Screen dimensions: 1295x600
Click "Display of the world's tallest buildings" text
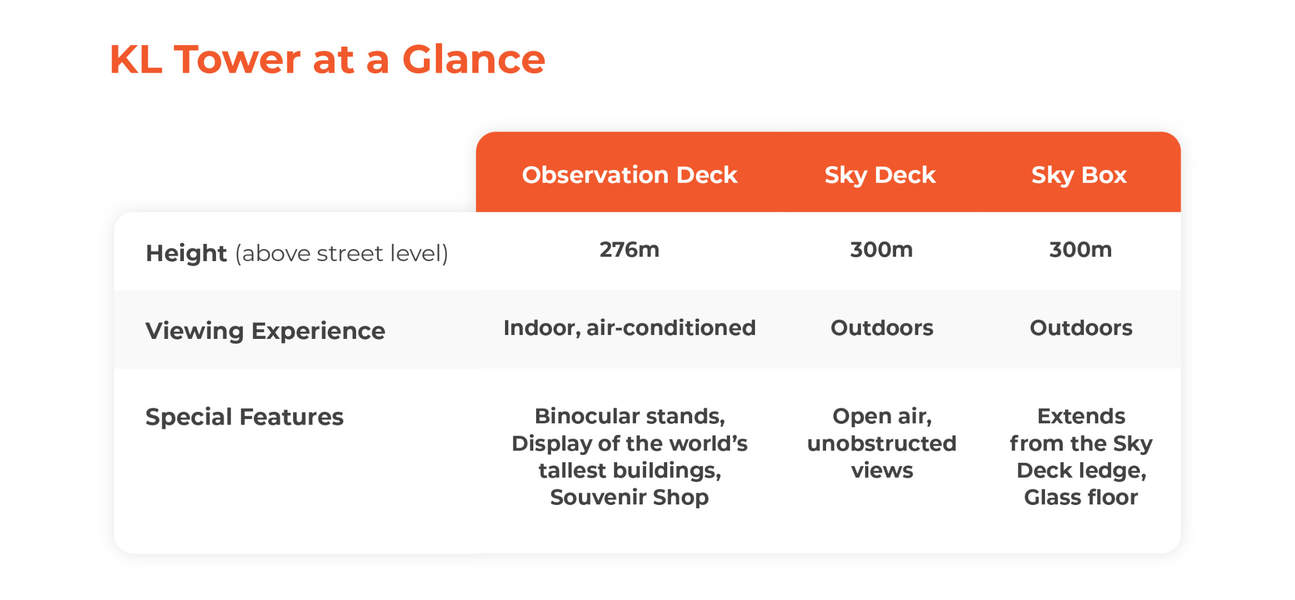pos(629,456)
